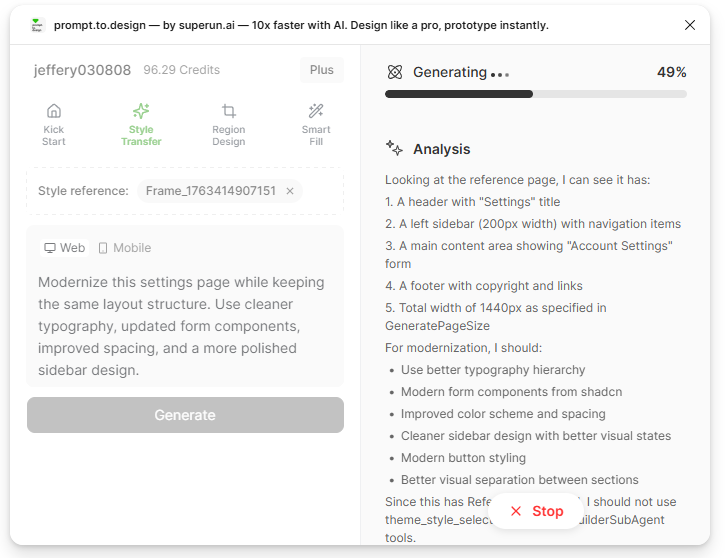Click 'Cleaner sidebar design with better visual states'
725x558 pixels.
[536, 435]
